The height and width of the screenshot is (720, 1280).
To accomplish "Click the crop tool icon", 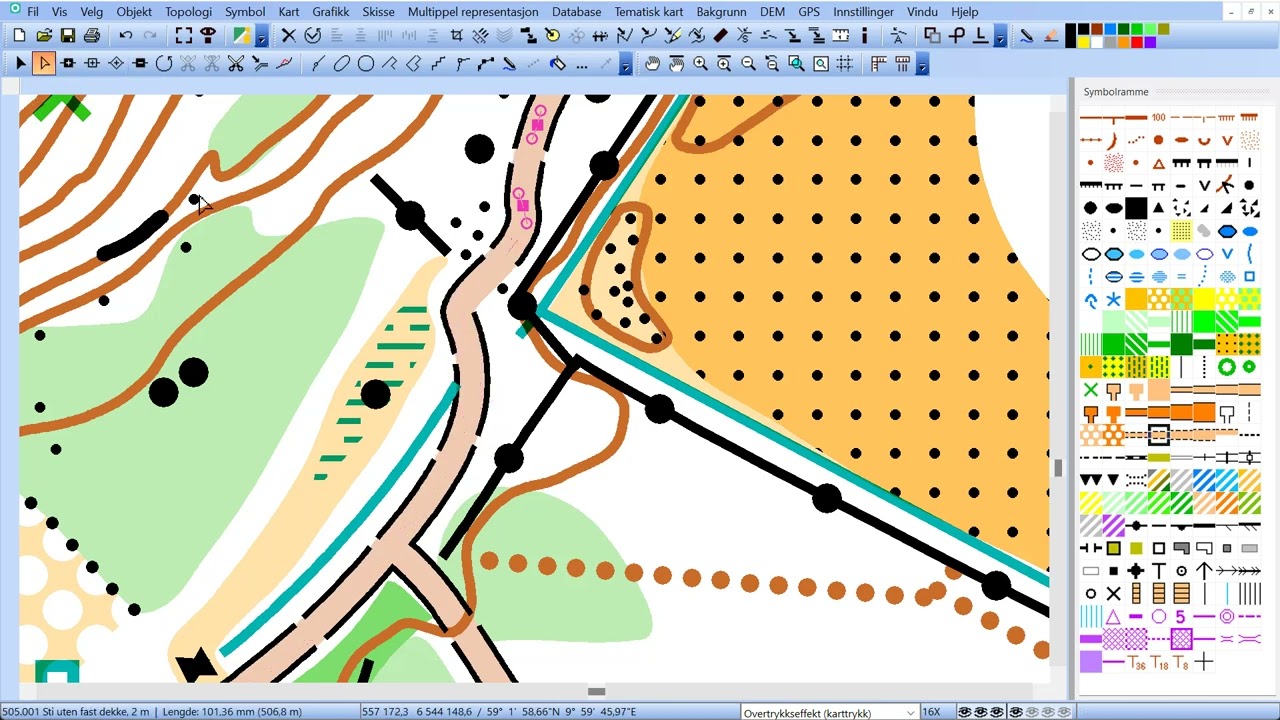I will pos(456,35).
